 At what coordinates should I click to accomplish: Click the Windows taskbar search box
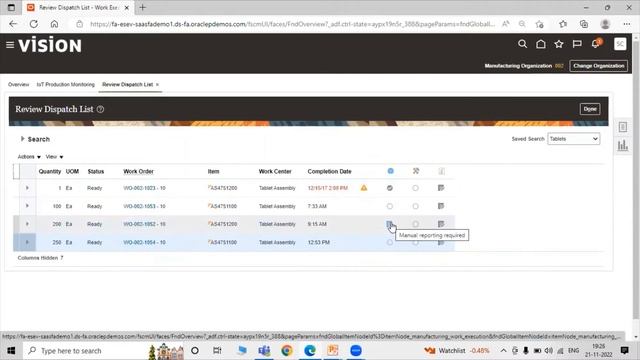84,351
